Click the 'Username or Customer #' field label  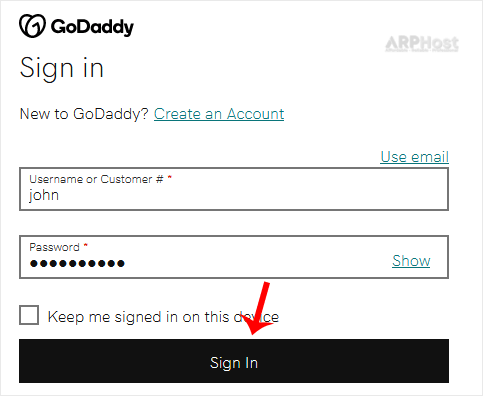pos(96,179)
